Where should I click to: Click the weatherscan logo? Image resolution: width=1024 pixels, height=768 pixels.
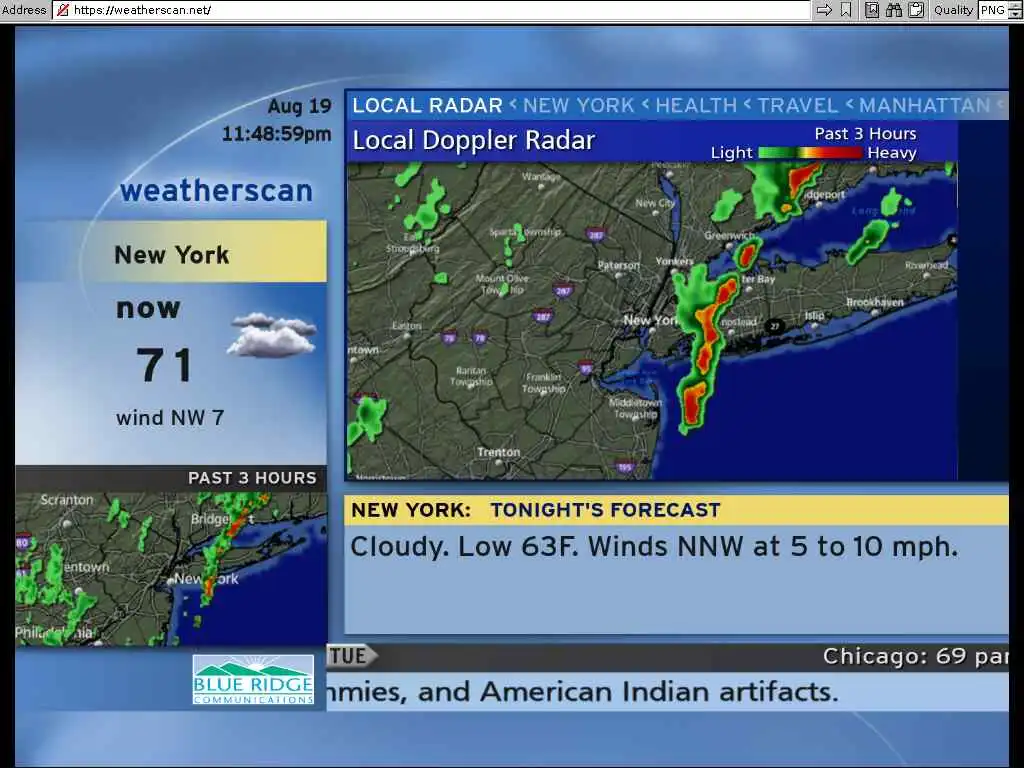(x=216, y=191)
